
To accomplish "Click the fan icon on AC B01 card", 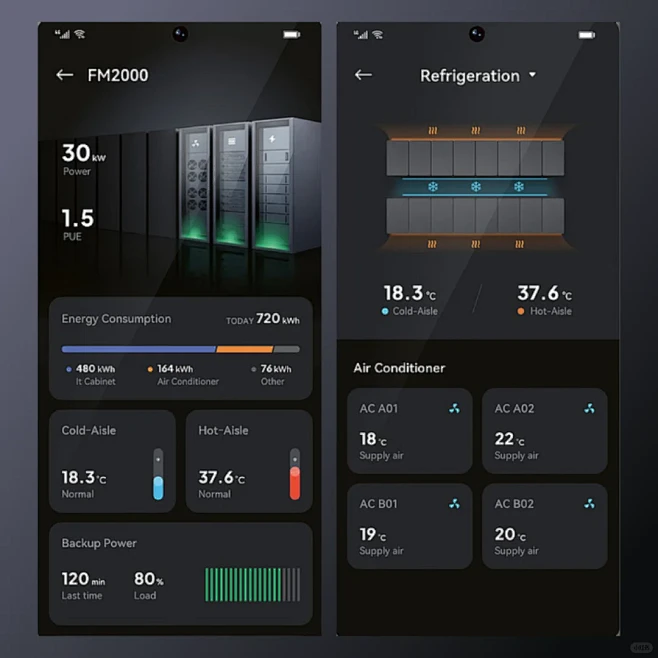I will [x=454, y=503].
